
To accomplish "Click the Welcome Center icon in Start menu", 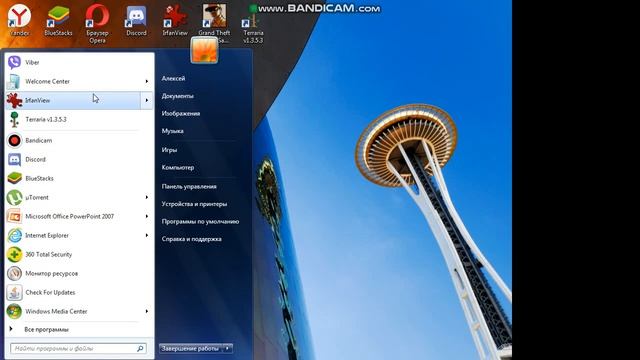I will (14, 81).
